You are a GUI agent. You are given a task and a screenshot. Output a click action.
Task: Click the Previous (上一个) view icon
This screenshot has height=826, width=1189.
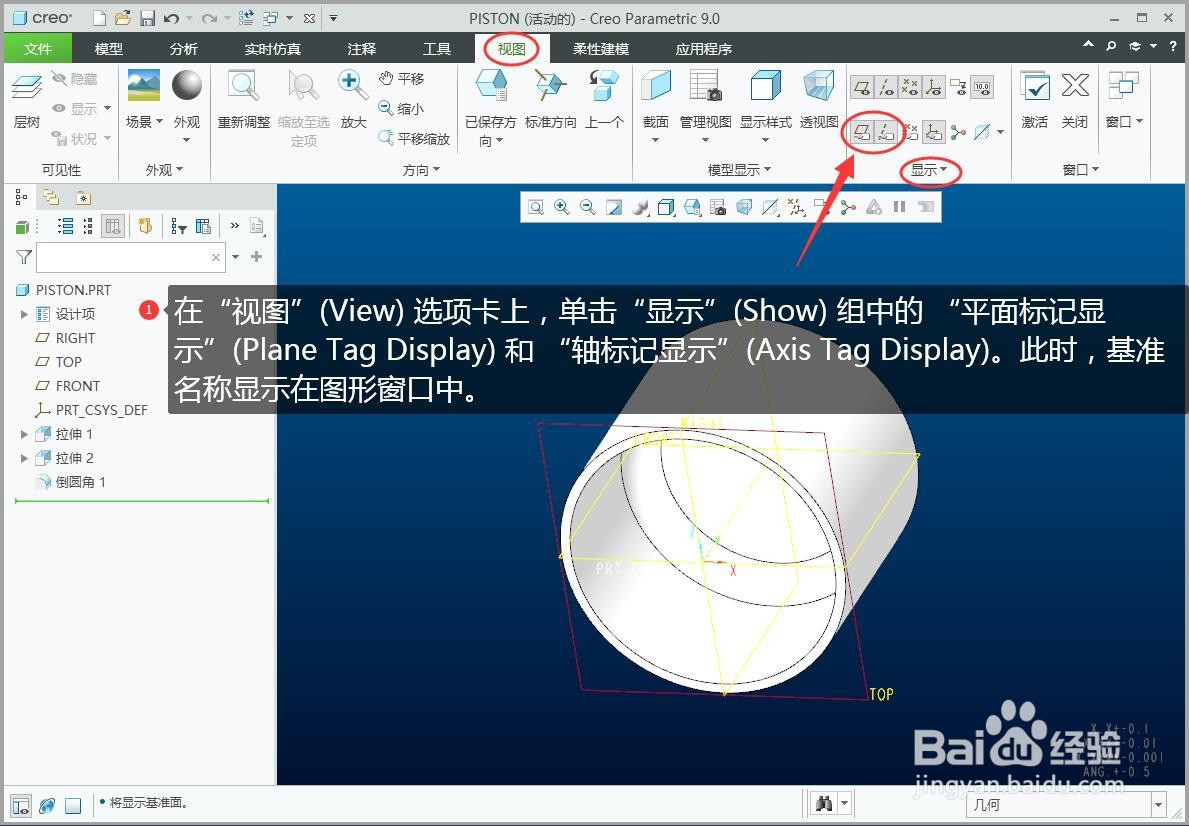click(x=604, y=99)
